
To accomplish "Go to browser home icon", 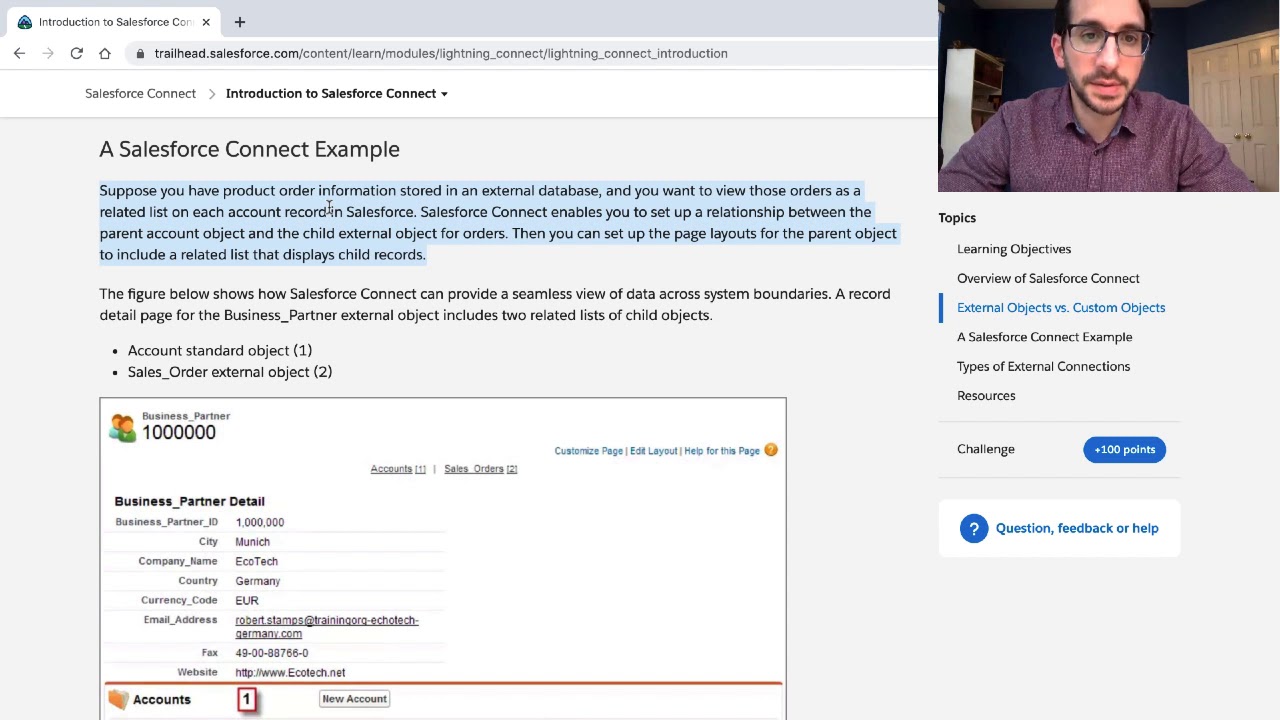I will 105,53.
